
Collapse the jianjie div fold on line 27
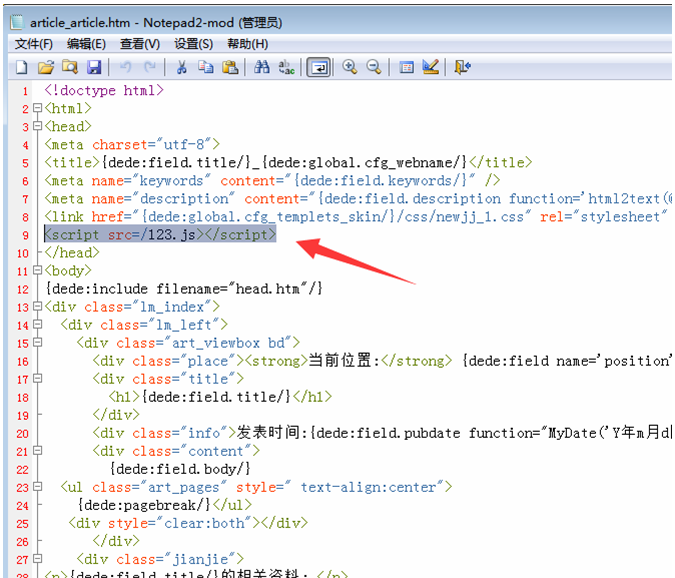[x=38, y=559]
